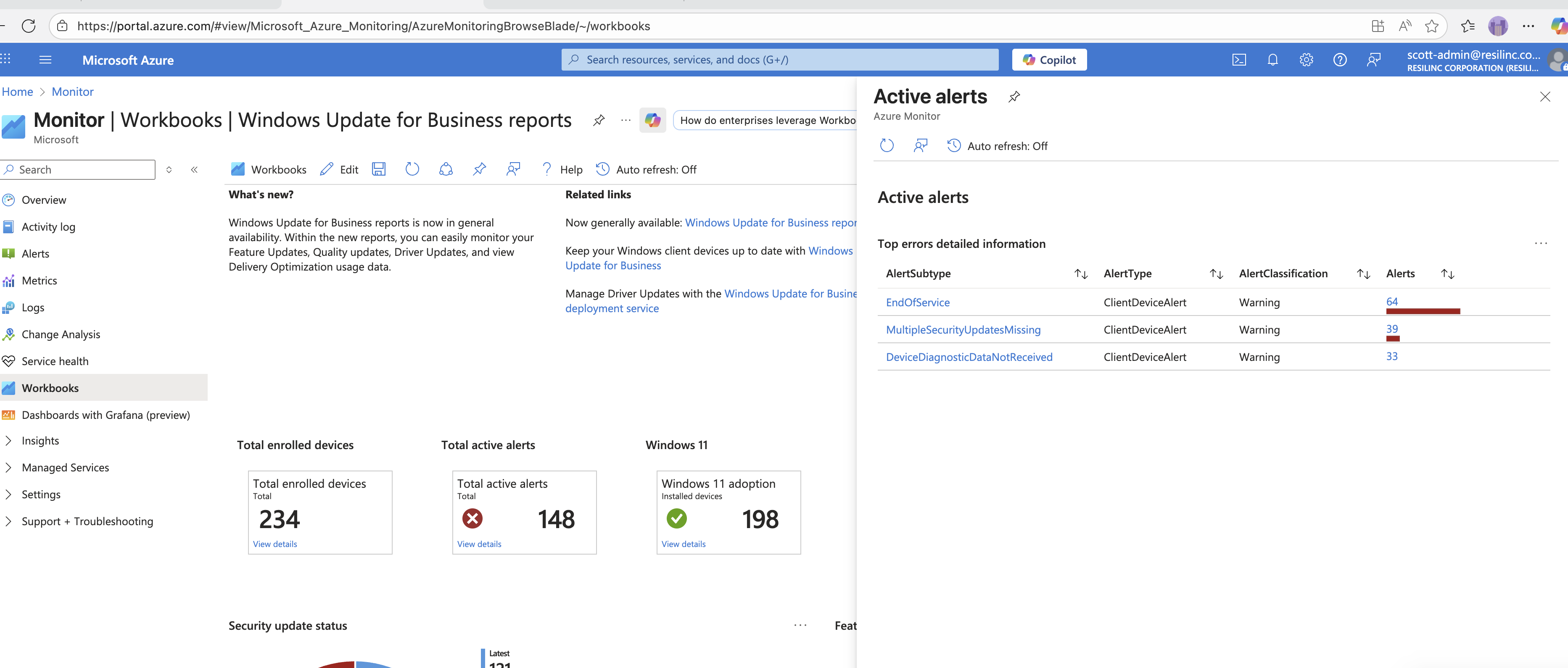The image size is (1568, 668).
Task: Open Overview in Monitor menu
Action: click(x=44, y=200)
